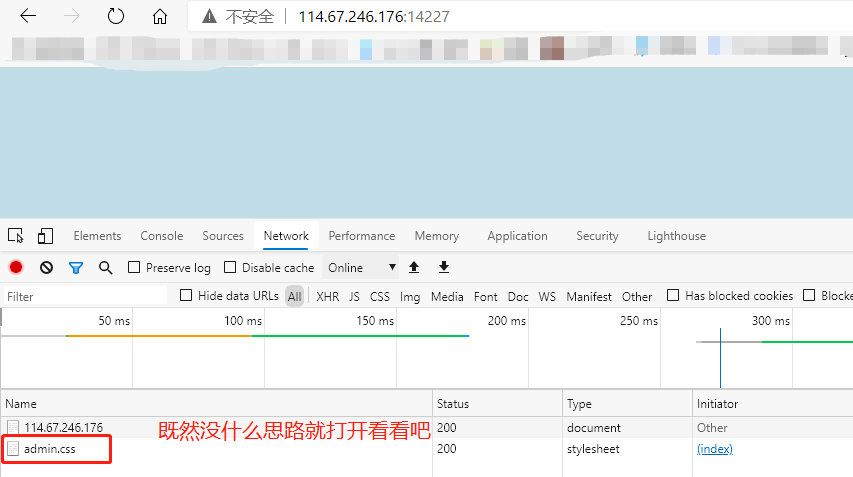The width and height of the screenshot is (853, 477).
Task: Switch to the Console tab
Action: (x=162, y=236)
